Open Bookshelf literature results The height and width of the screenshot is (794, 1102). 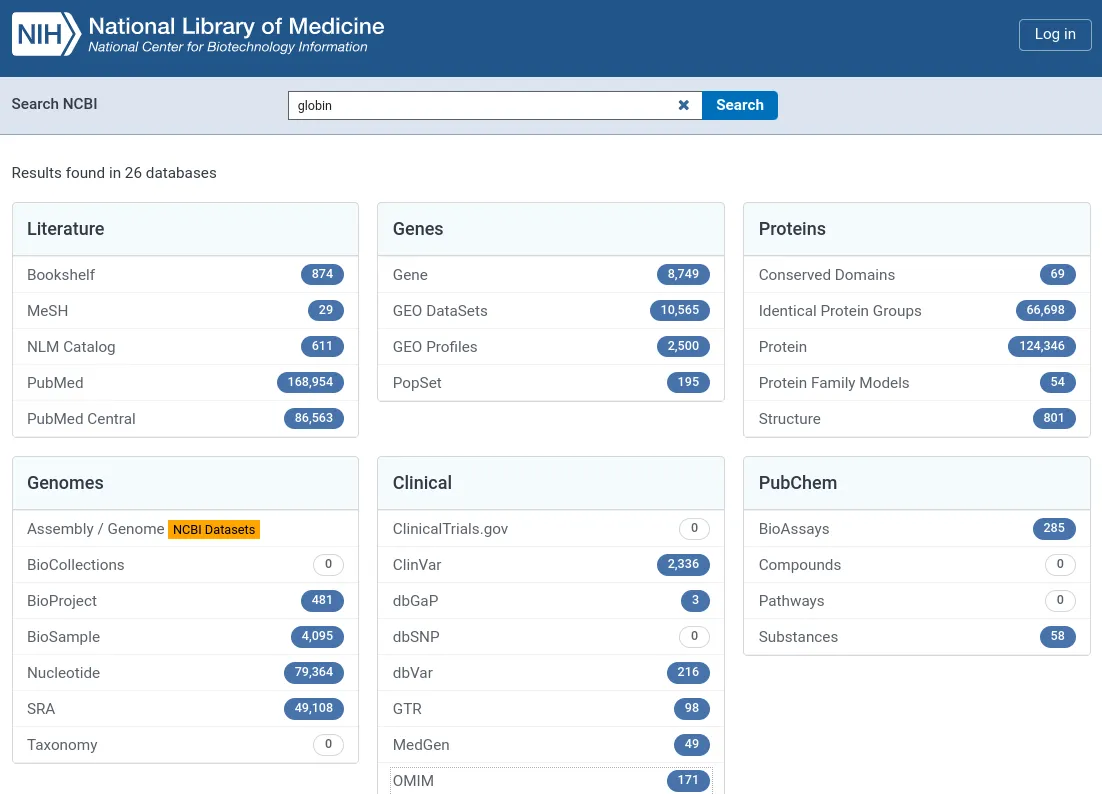coord(61,274)
